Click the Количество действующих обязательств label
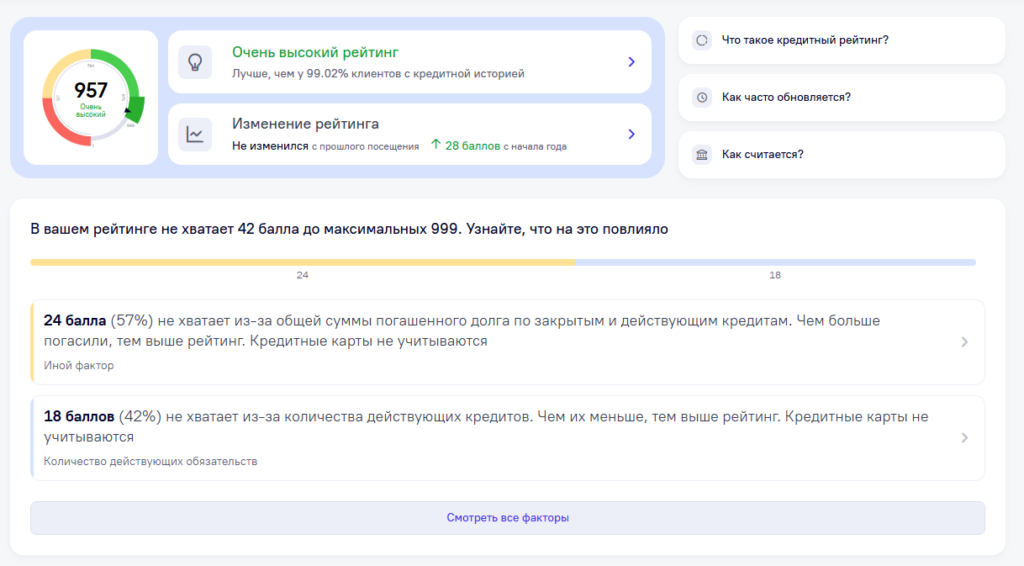Screen dimensions: 1024x566 [150, 462]
